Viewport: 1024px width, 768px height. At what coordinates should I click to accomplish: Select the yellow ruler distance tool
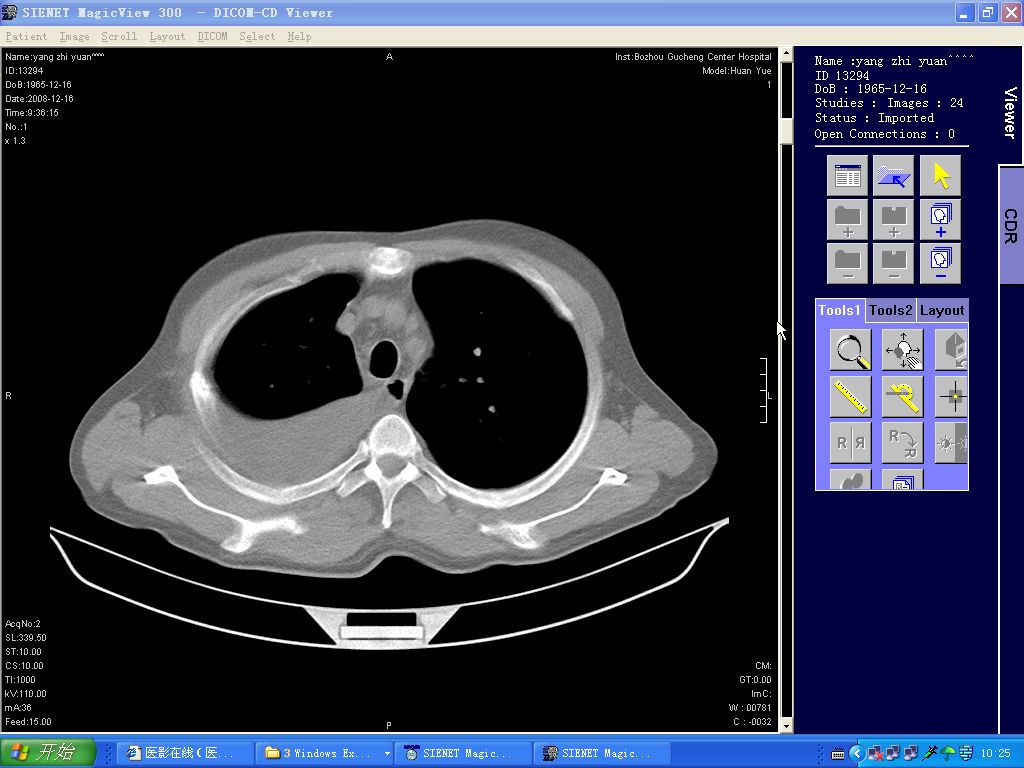click(x=850, y=396)
